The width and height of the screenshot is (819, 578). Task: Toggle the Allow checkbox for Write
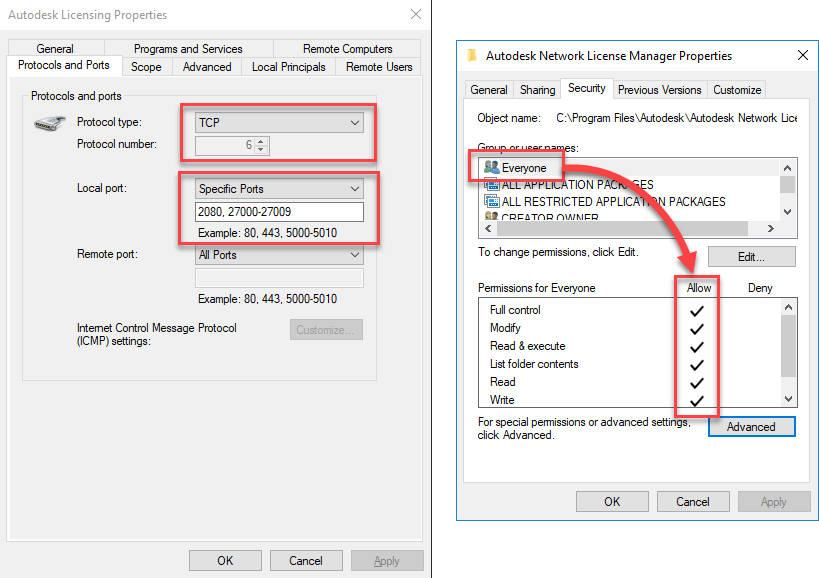(697, 399)
